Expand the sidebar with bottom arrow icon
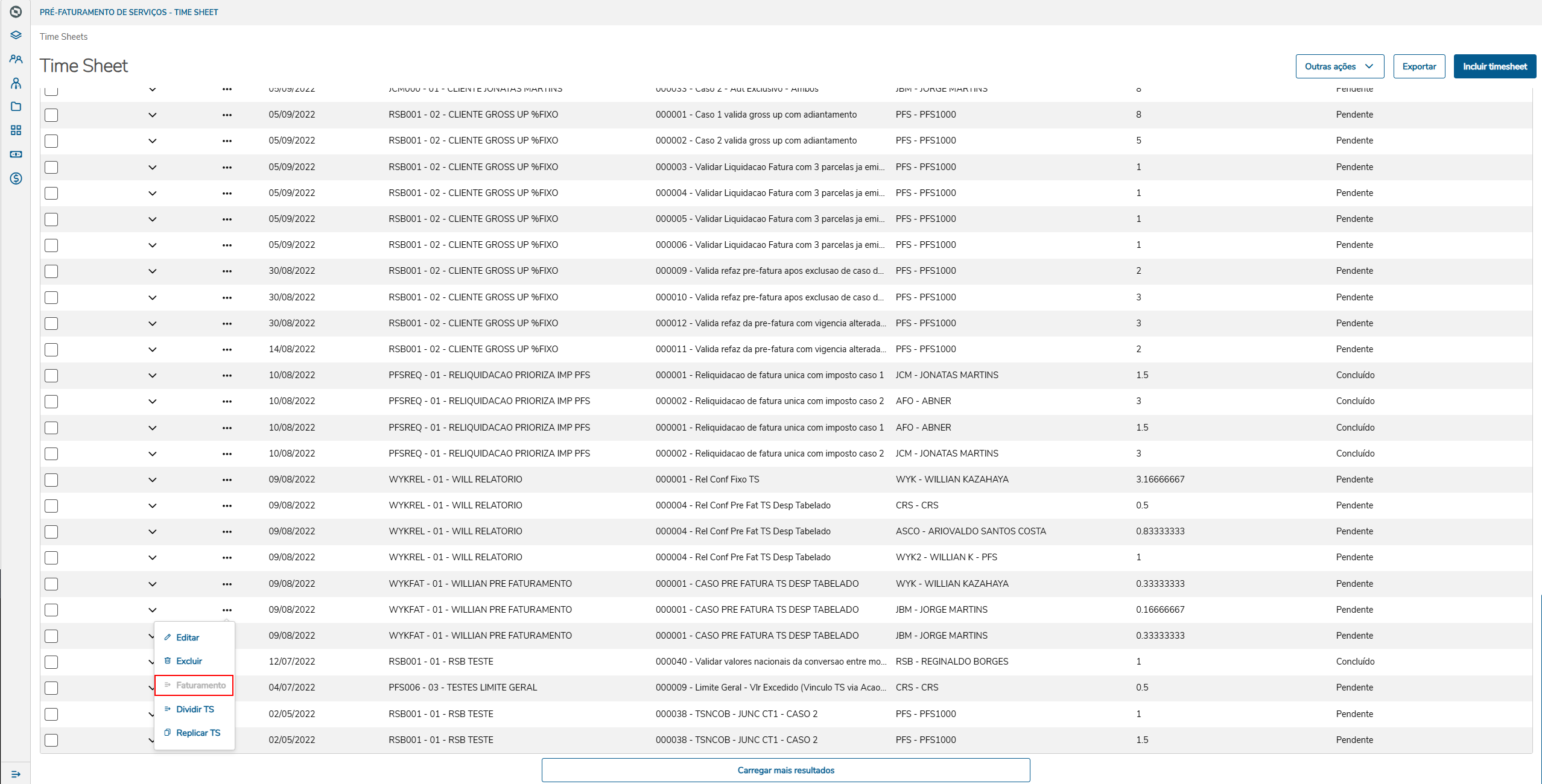 (x=16, y=774)
